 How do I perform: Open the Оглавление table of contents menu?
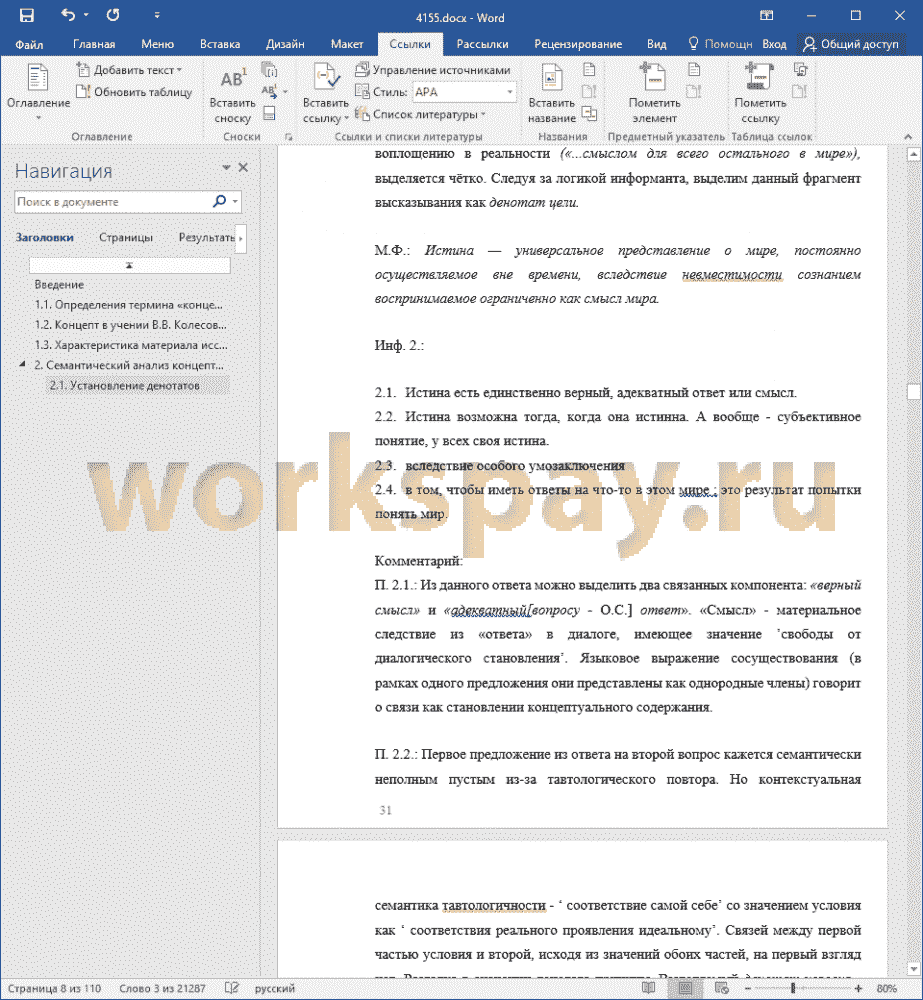pos(38,92)
